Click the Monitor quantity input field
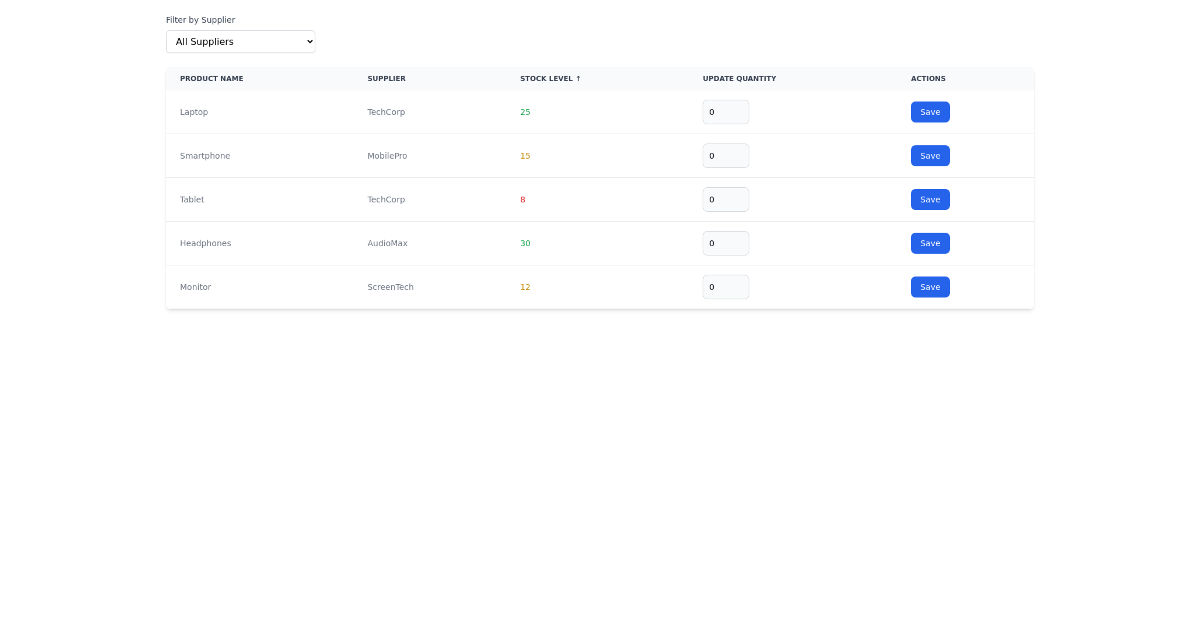Screen dimensions: 1200x630 726,287
